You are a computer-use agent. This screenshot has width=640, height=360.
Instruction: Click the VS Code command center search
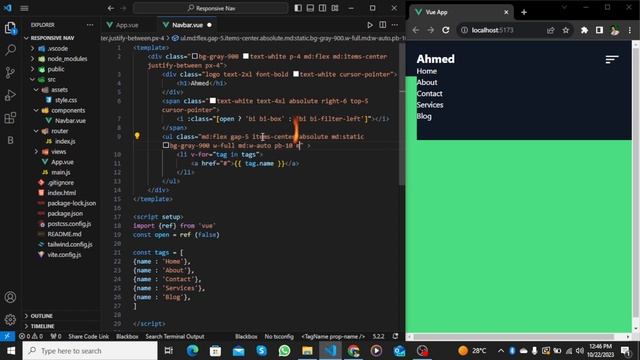click(211, 8)
